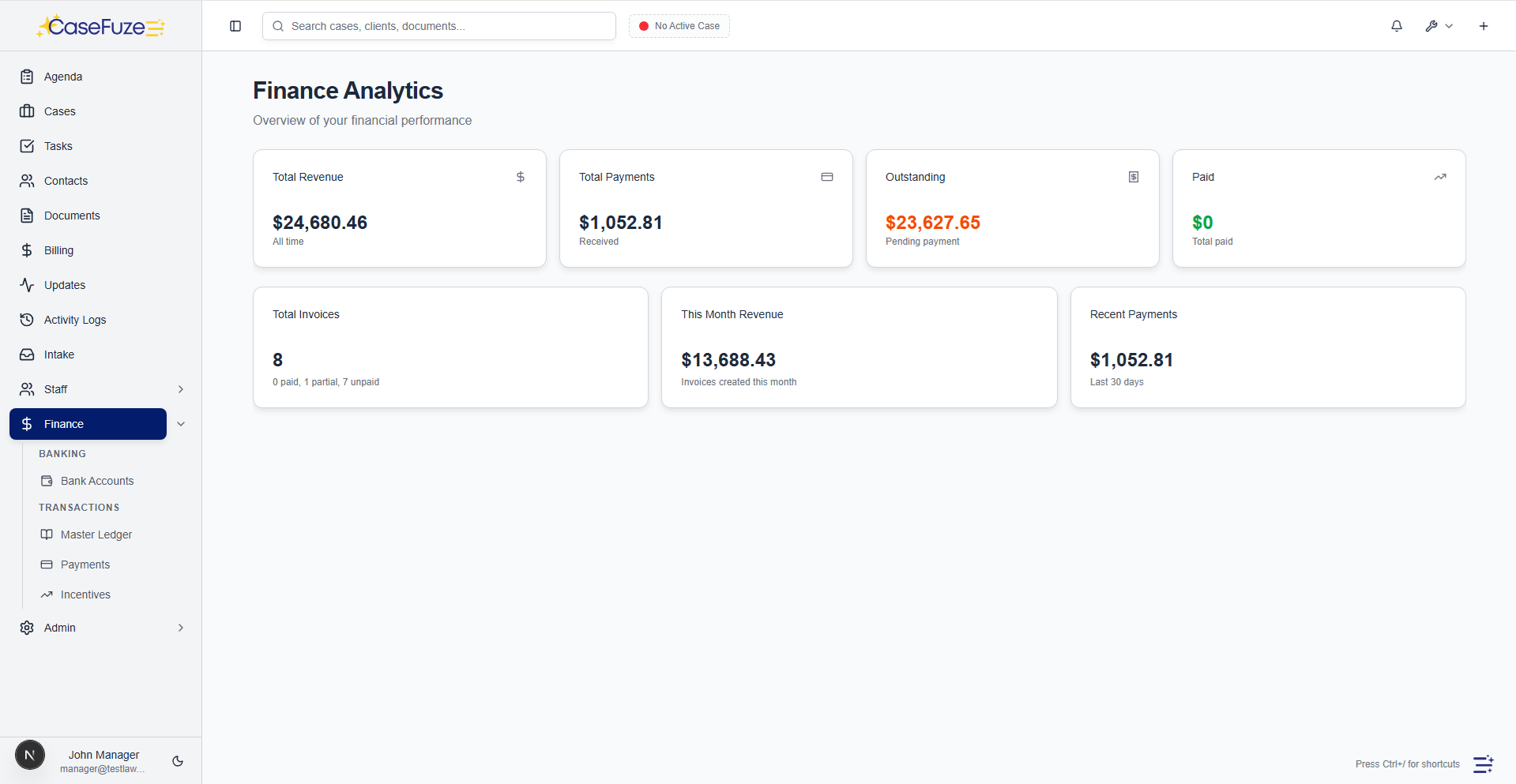This screenshot has width=1516, height=784.
Task: Open the Incentives menu entry
Action: (85, 595)
